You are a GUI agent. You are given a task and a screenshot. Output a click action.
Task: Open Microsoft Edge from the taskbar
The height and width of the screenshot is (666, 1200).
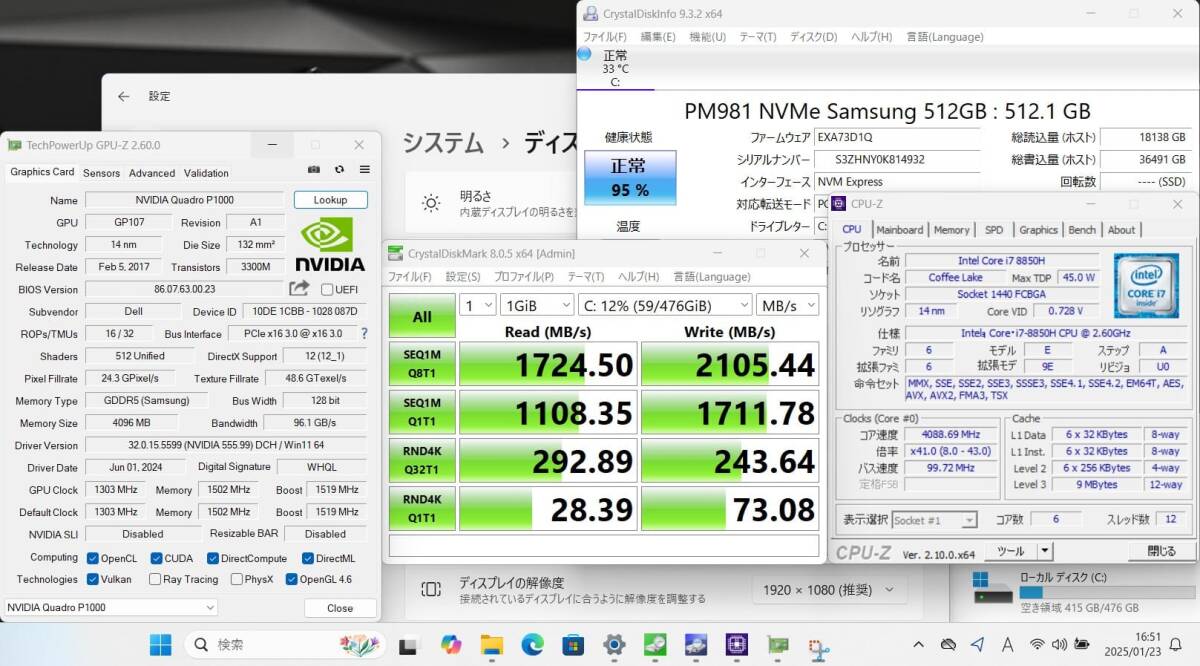532,644
